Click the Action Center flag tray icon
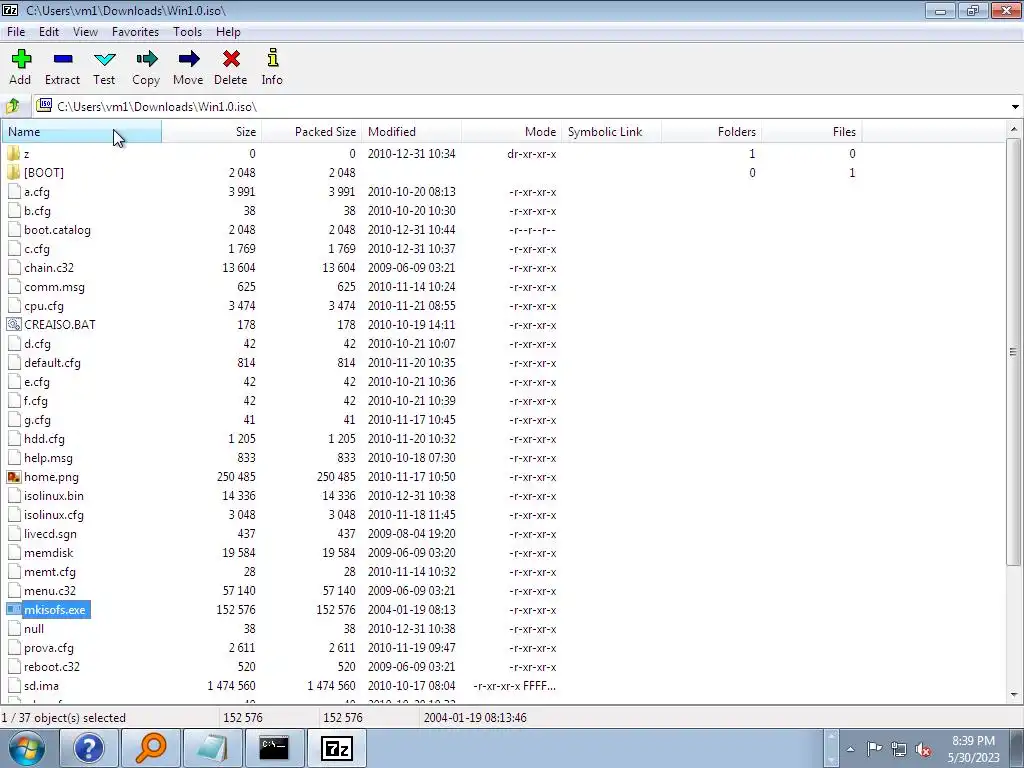This screenshot has width=1024, height=768. pos(874,749)
